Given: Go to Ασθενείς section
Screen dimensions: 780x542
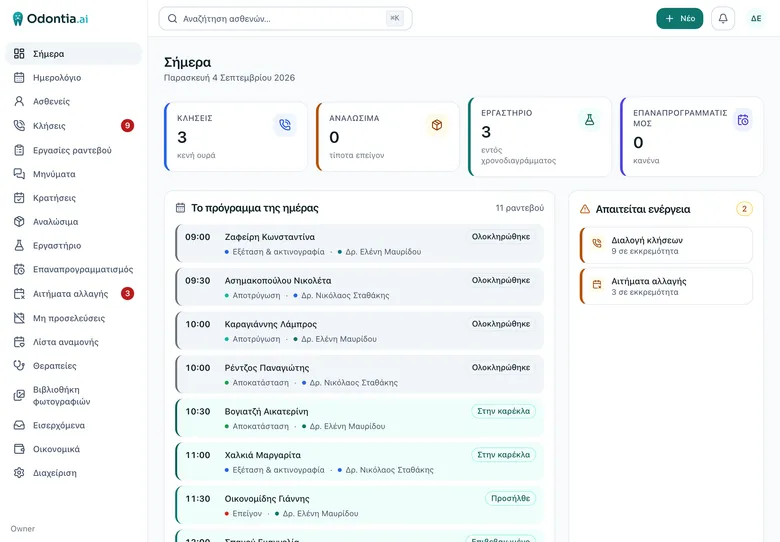Looking at the screenshot, I should (74, 101).
